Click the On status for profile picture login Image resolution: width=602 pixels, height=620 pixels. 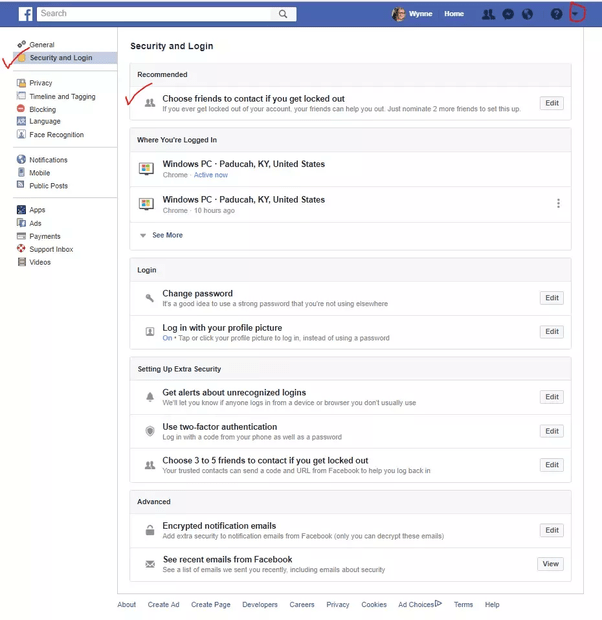tap(167, 338)
